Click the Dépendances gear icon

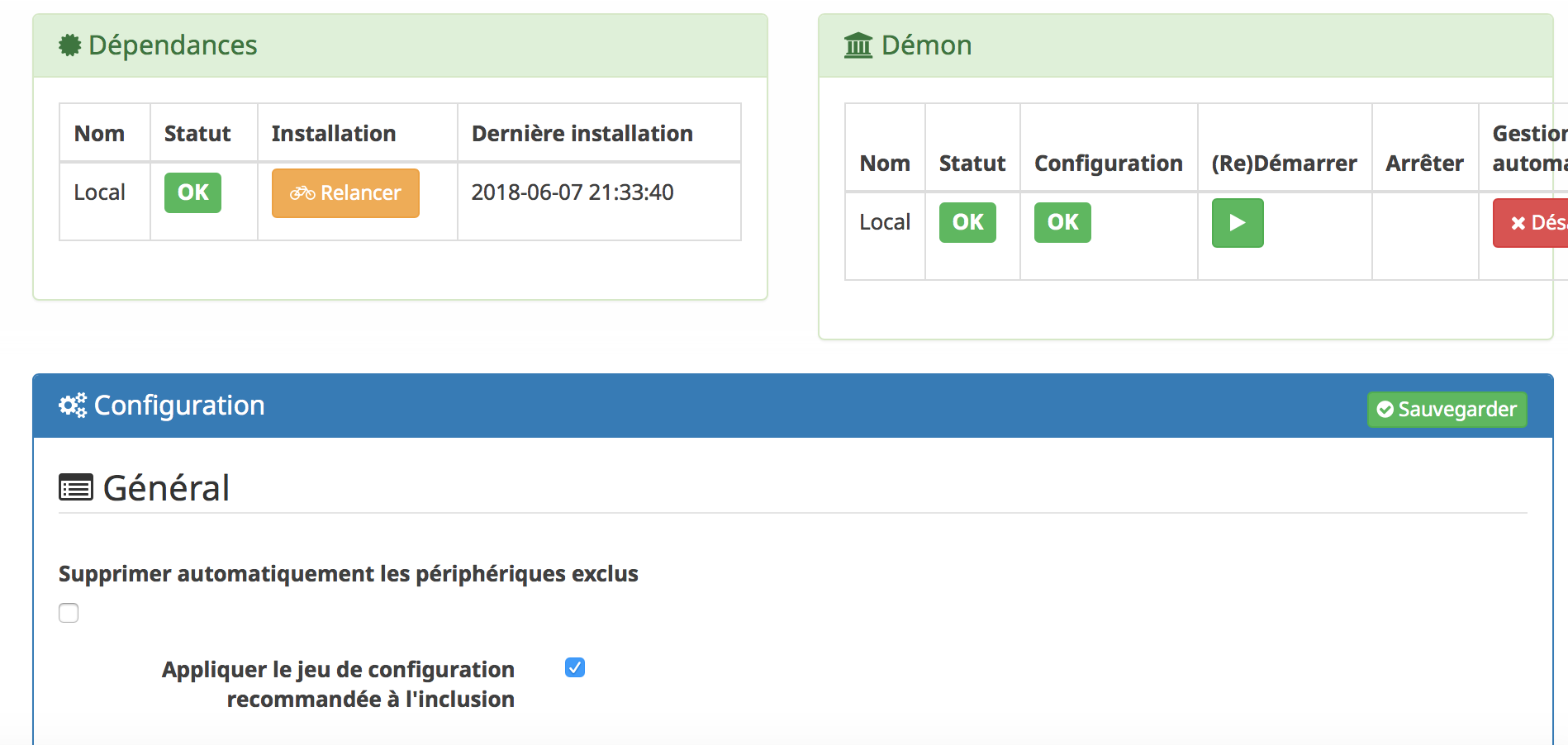(70, 45)
